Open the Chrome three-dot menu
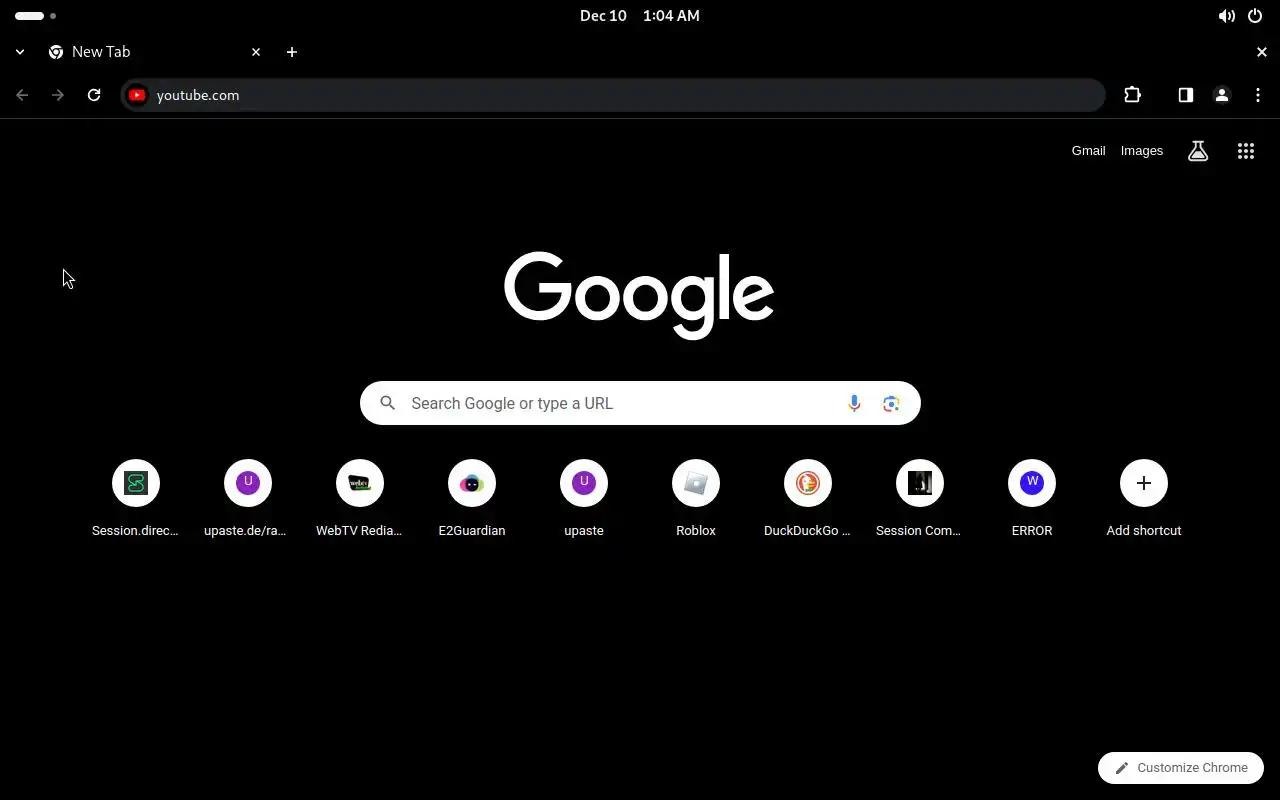Viewport: 1280px width, 800px height. (1257, 95)
